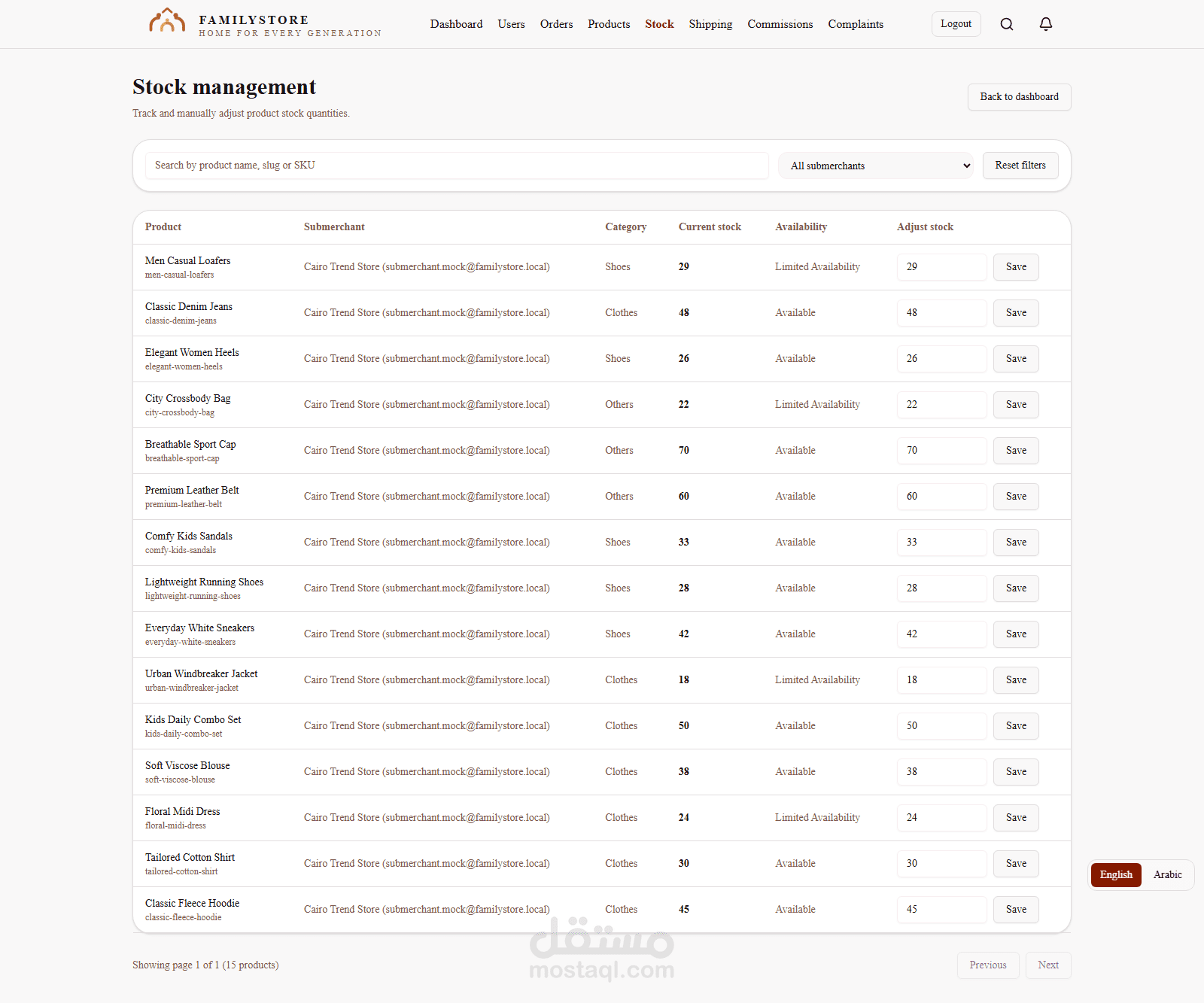Viewport: 1204px width, 1003px height.
Task: Open the Commissions nav item
Action: click(x=780, y=24)
